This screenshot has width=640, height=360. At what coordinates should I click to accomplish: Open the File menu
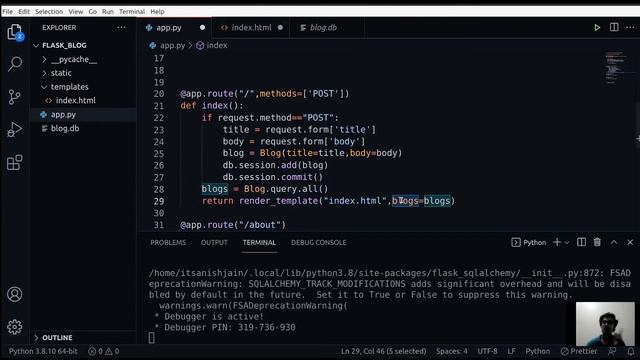7,11
